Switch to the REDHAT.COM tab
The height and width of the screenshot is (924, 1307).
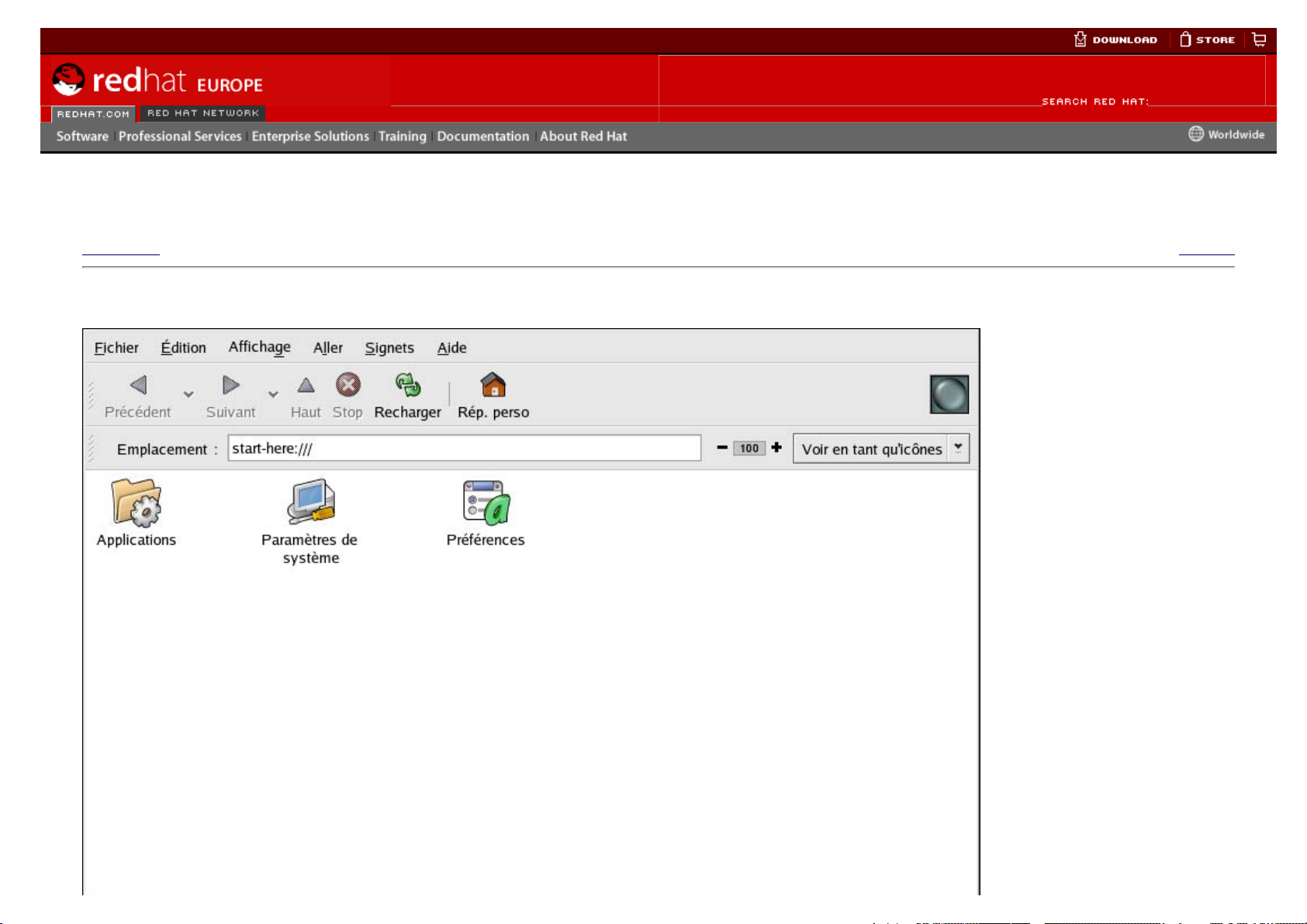94,114
